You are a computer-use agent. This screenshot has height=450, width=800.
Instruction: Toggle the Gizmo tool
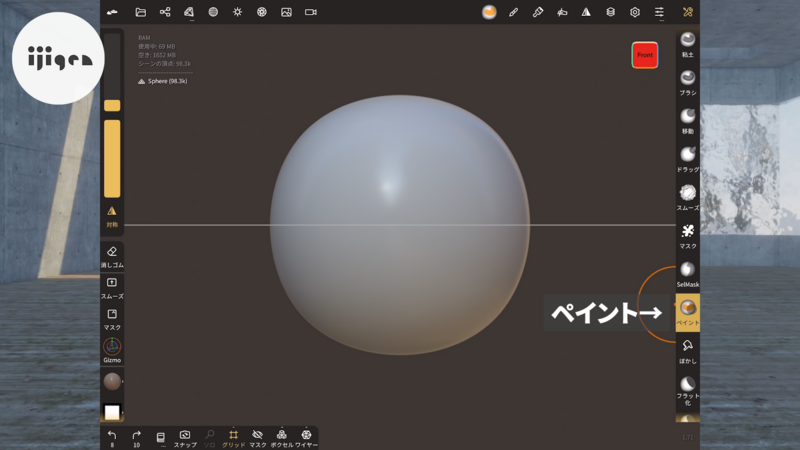click(x=112, y=350)
